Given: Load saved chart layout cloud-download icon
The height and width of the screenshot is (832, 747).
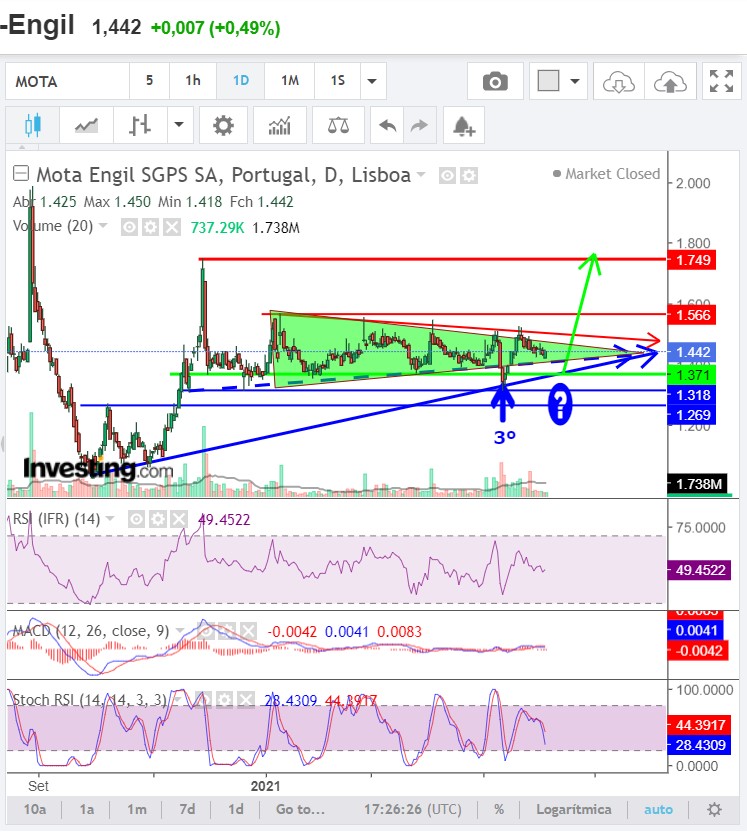Looking at the screenshot, I should coord(619,81).
